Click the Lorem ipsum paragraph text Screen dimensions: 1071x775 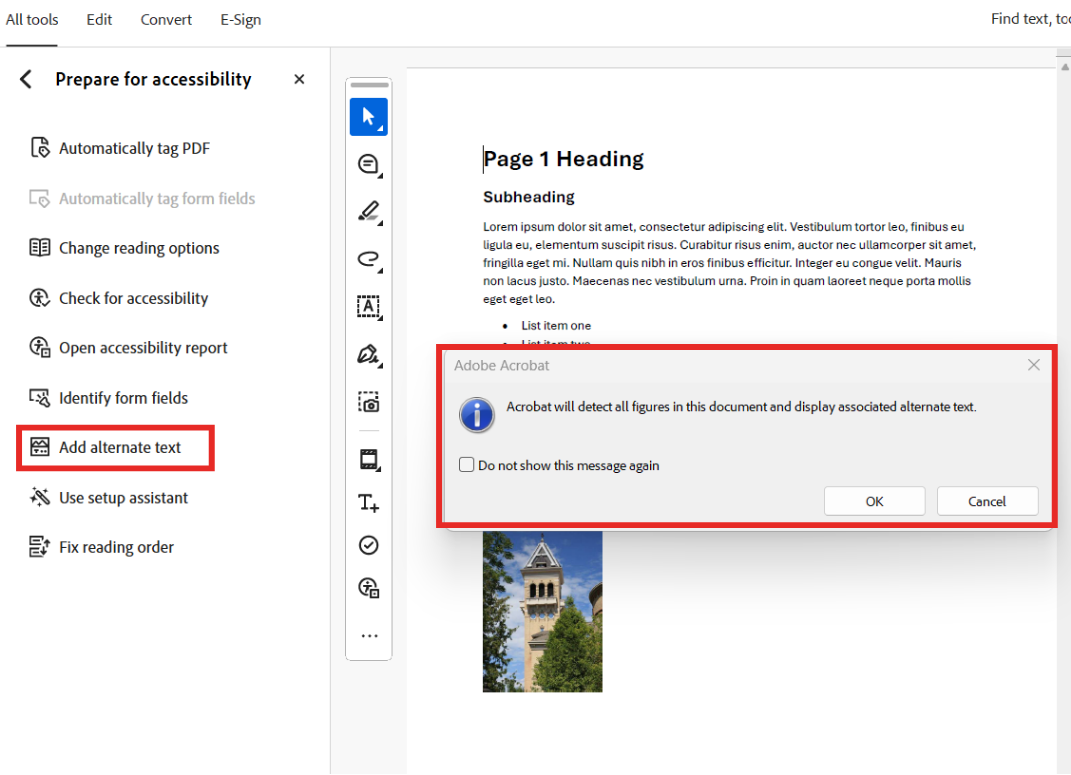(x=729, y=263)
